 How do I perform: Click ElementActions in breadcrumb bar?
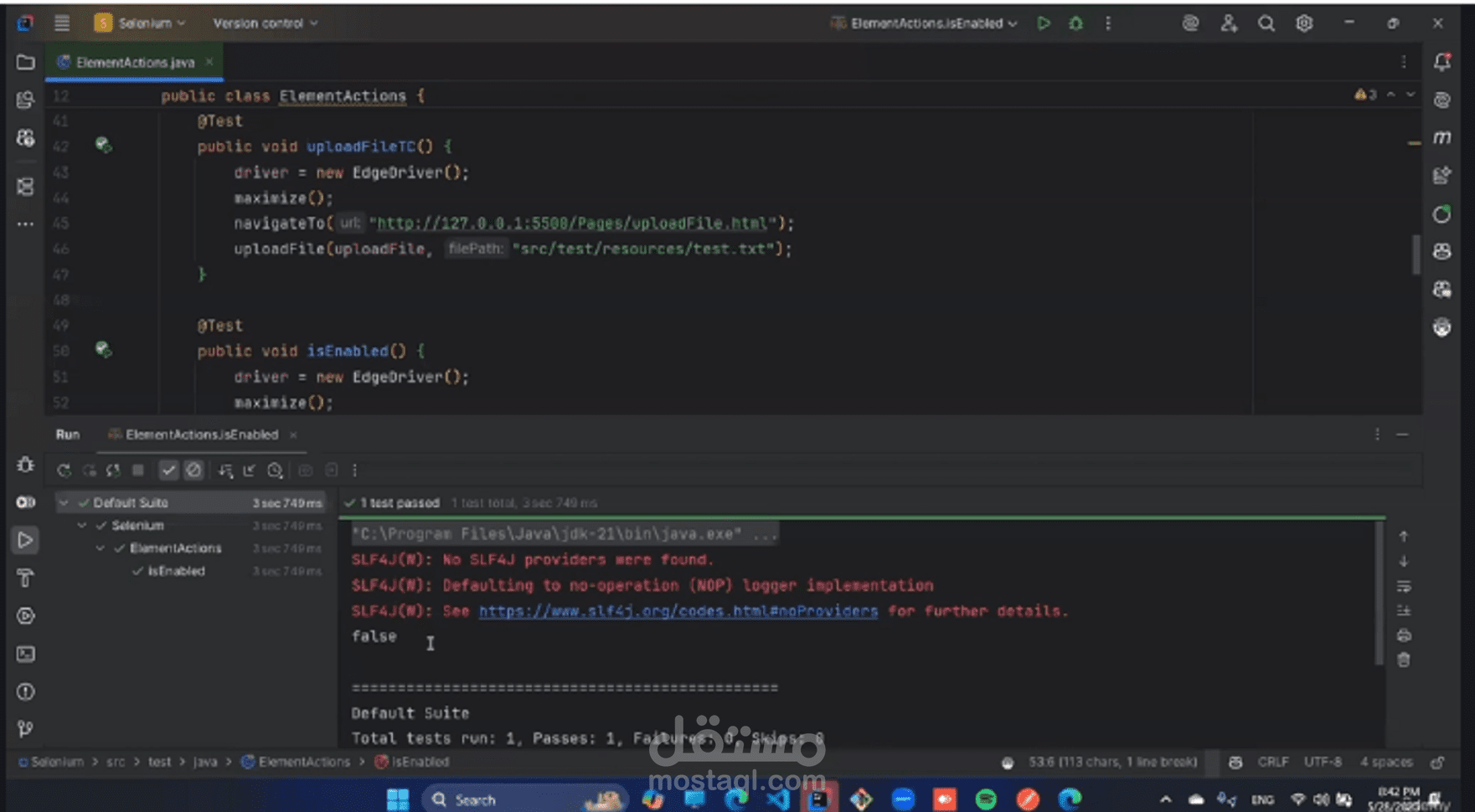coord(296,762)
